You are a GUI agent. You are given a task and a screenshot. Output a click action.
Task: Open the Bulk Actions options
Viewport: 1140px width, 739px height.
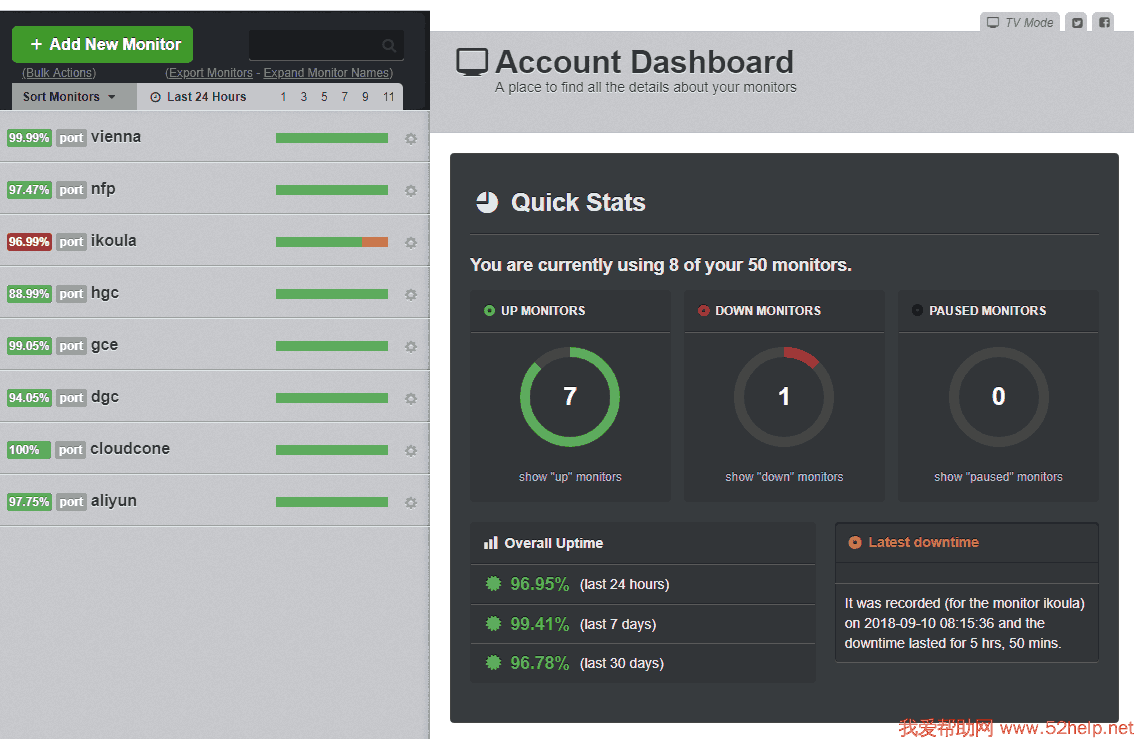[59, 73]
